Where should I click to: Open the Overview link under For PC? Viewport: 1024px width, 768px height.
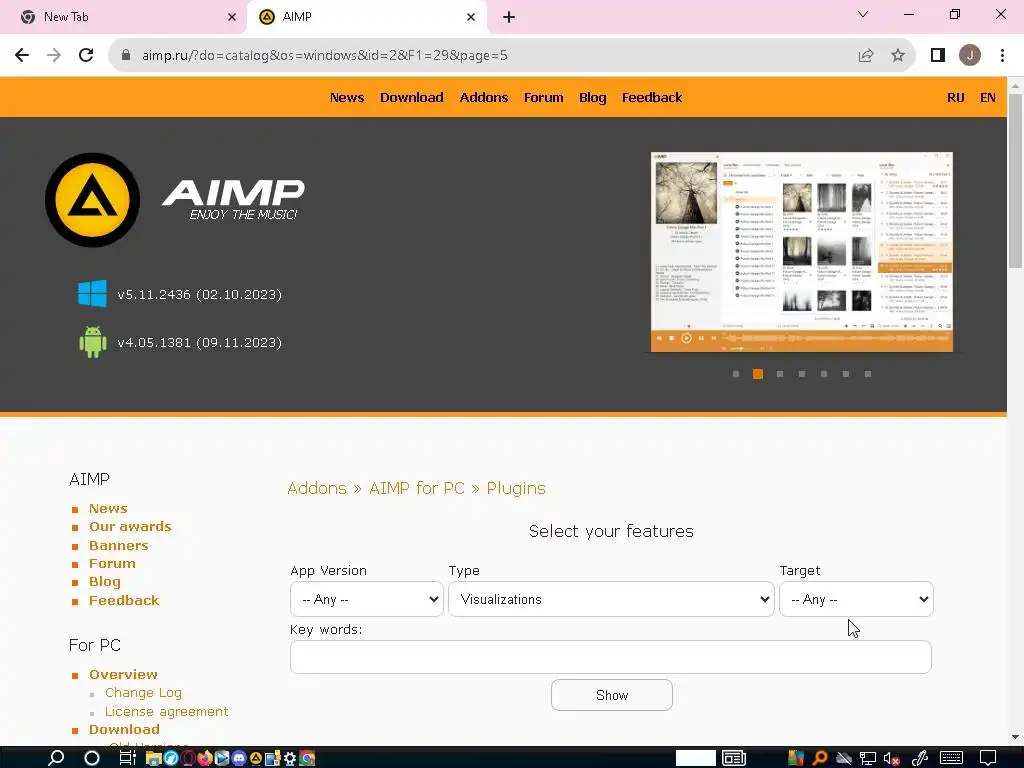point(123,674)
